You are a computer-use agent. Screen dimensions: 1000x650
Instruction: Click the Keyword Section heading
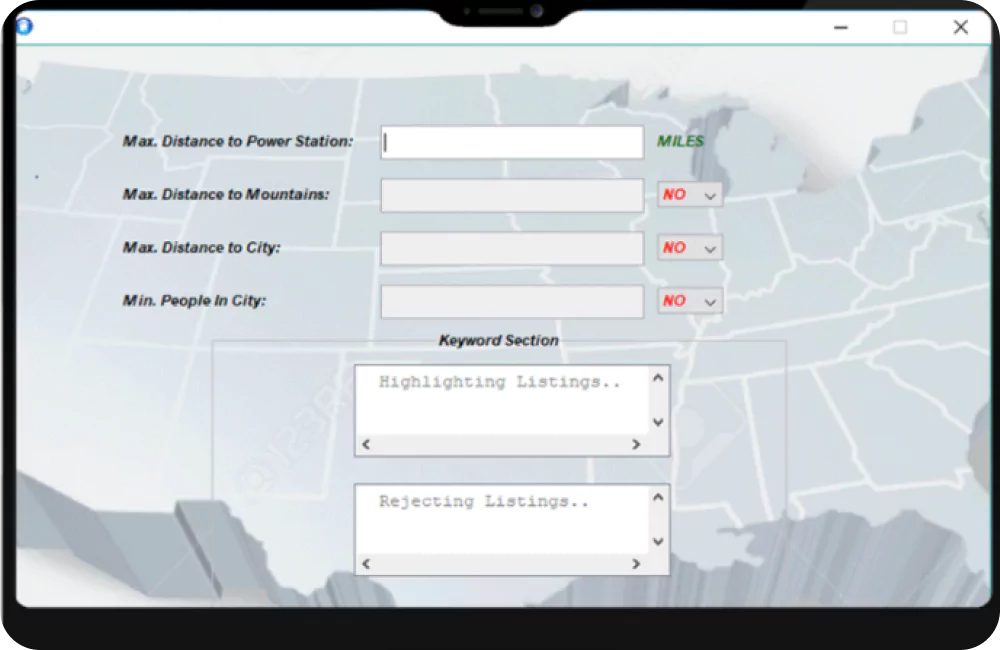point(499,341)
